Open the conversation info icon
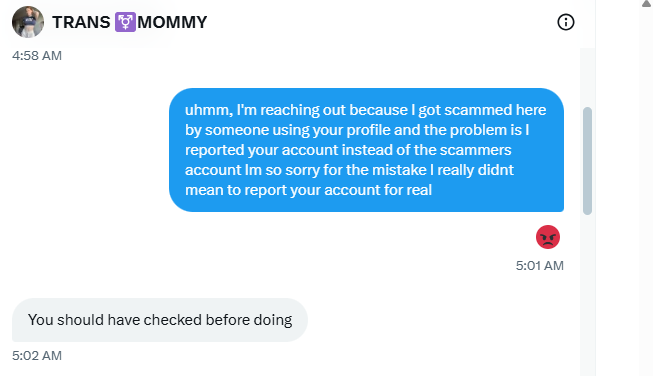Viewport: 653px width, 376px height. 566,22
